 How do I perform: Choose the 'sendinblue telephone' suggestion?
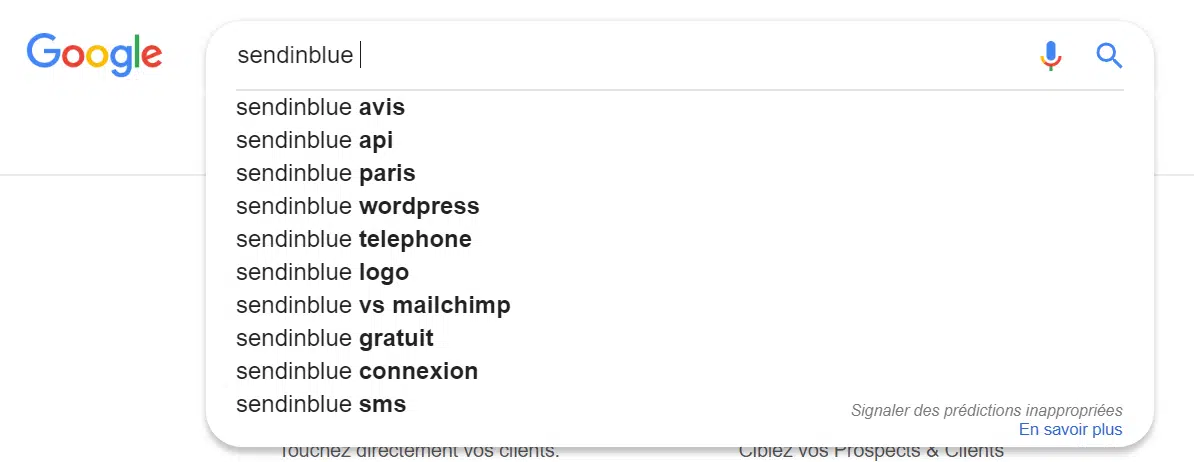(x=353, y=239)
